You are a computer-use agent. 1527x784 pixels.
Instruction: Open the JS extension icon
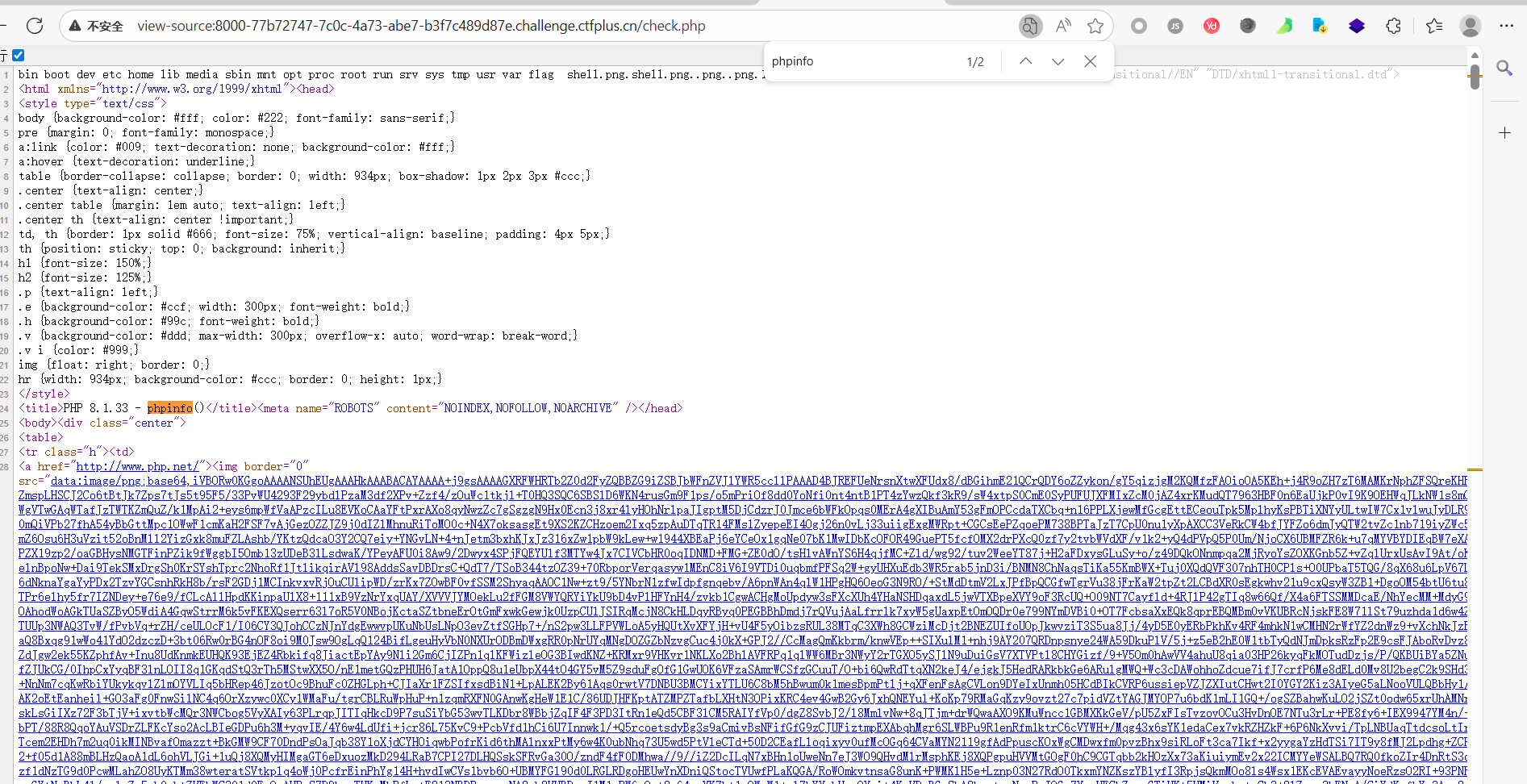point(1175,26)
